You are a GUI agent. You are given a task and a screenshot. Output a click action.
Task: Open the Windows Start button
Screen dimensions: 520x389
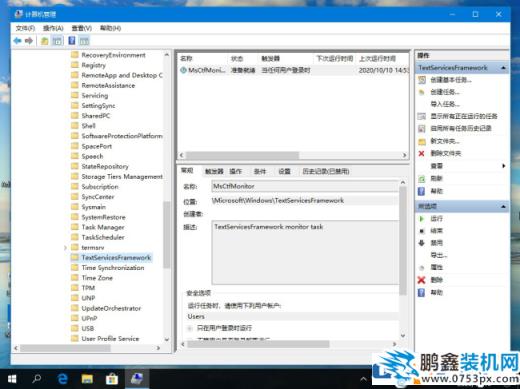click(12, 379)
